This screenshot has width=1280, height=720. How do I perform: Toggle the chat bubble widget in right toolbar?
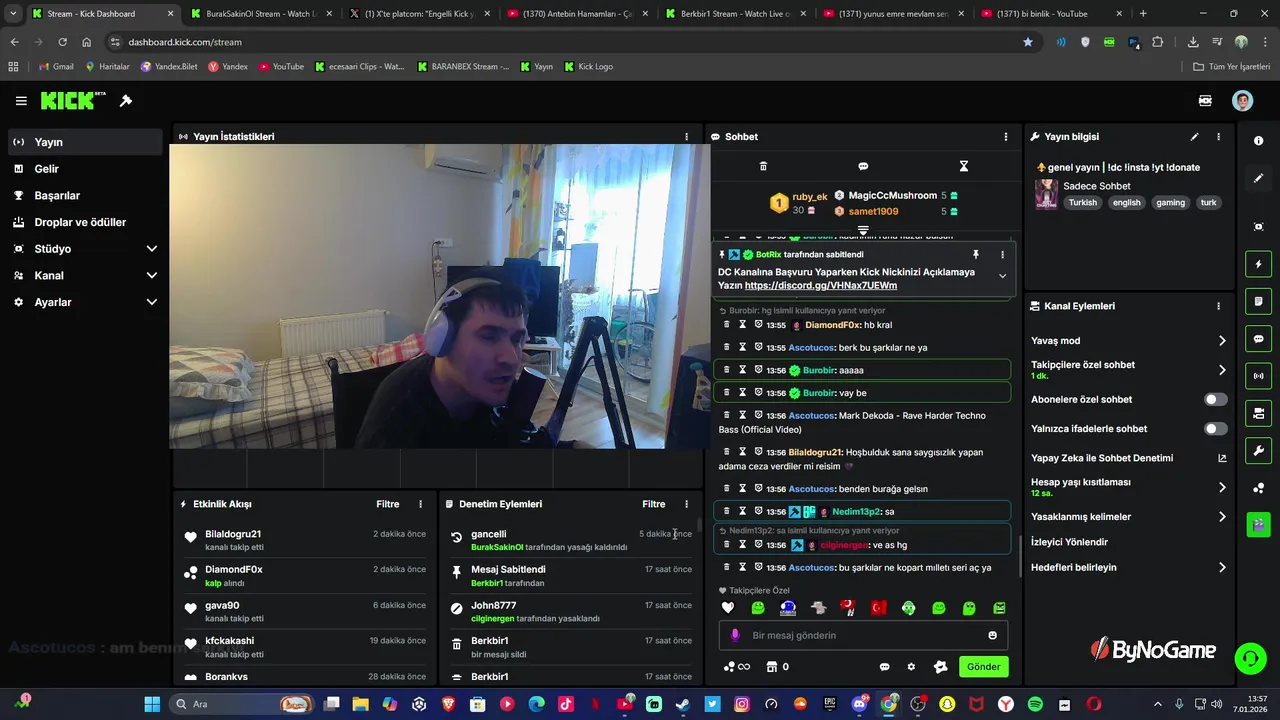pos(1258,339)
